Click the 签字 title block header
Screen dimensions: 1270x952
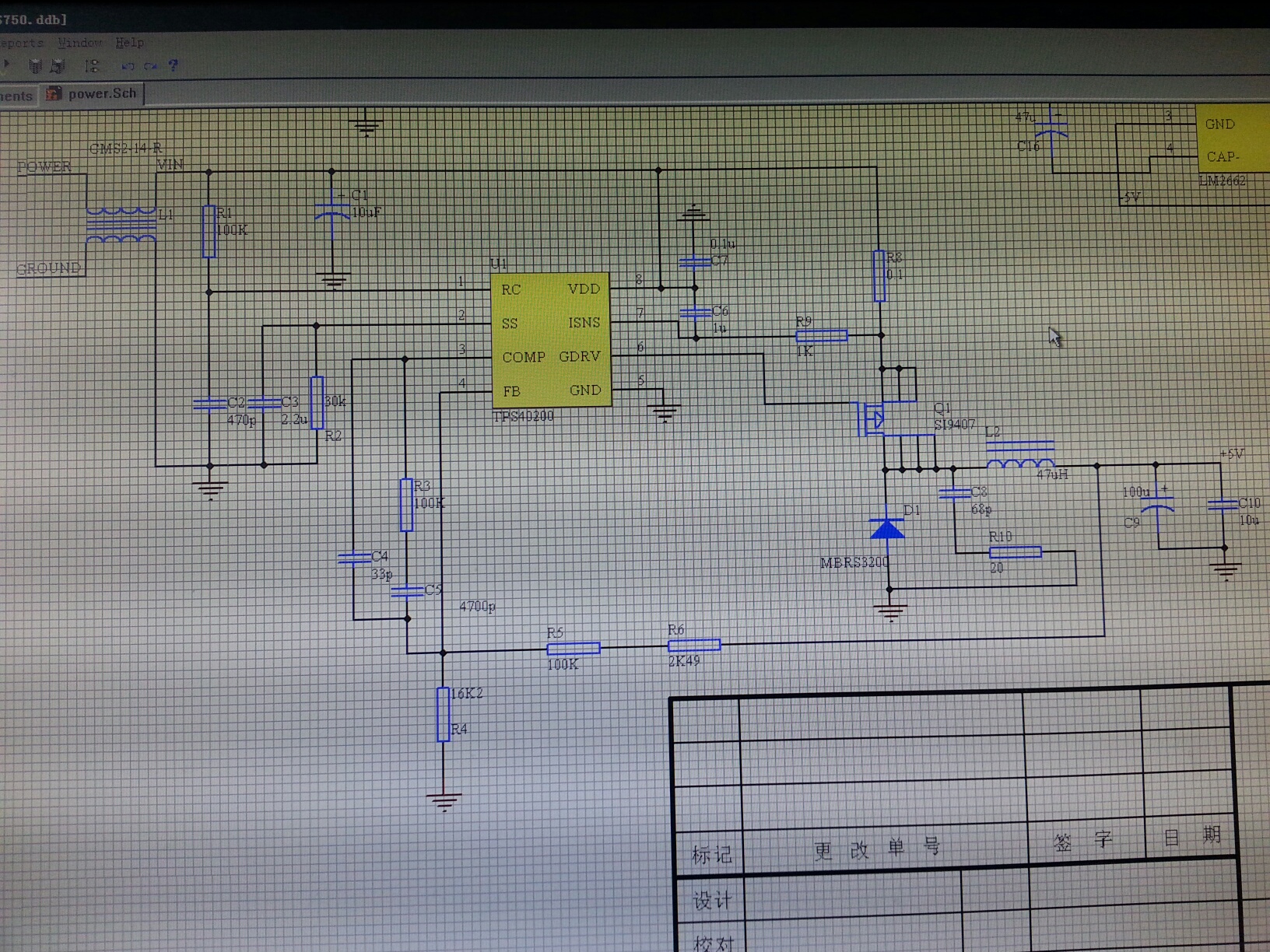pyautogui.click(x=1083, y=841)
